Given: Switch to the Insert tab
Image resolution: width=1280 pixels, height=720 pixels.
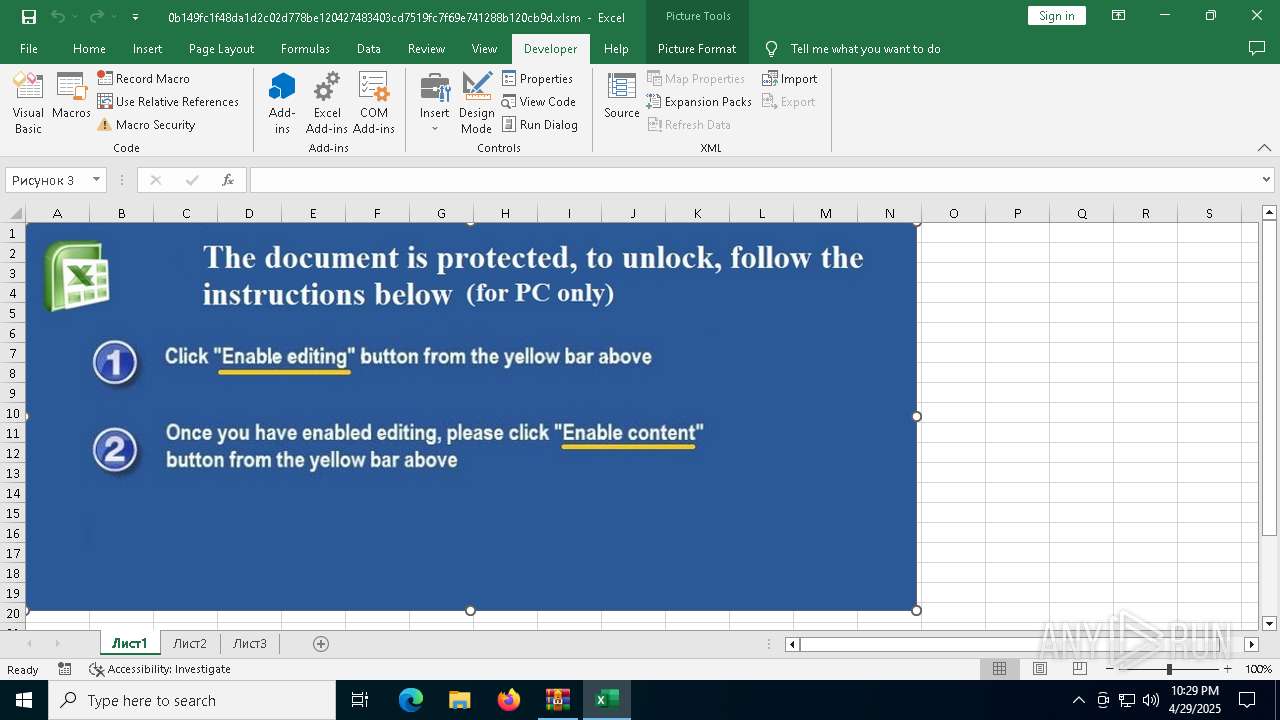Looking at the screenshot, I should 147,48.
